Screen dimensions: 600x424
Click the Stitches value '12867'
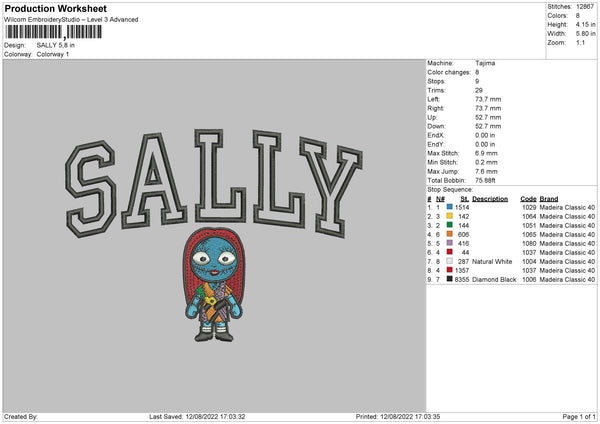(585, 7)
